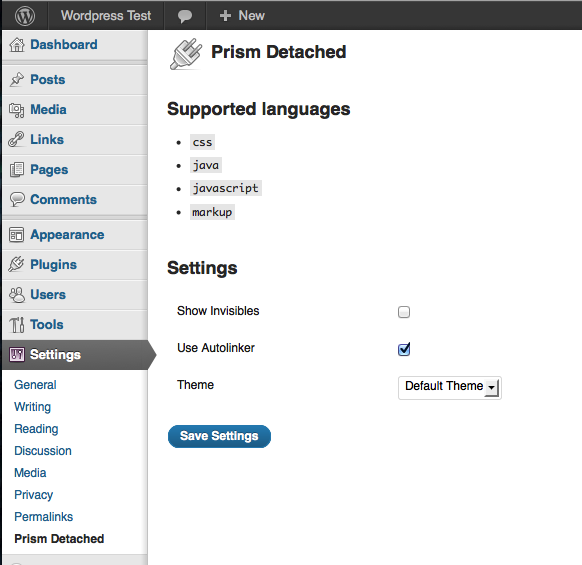This screenshot has width=582, height=565.
Task: Click the WordPress logo icon
Action: click(25, 16)
